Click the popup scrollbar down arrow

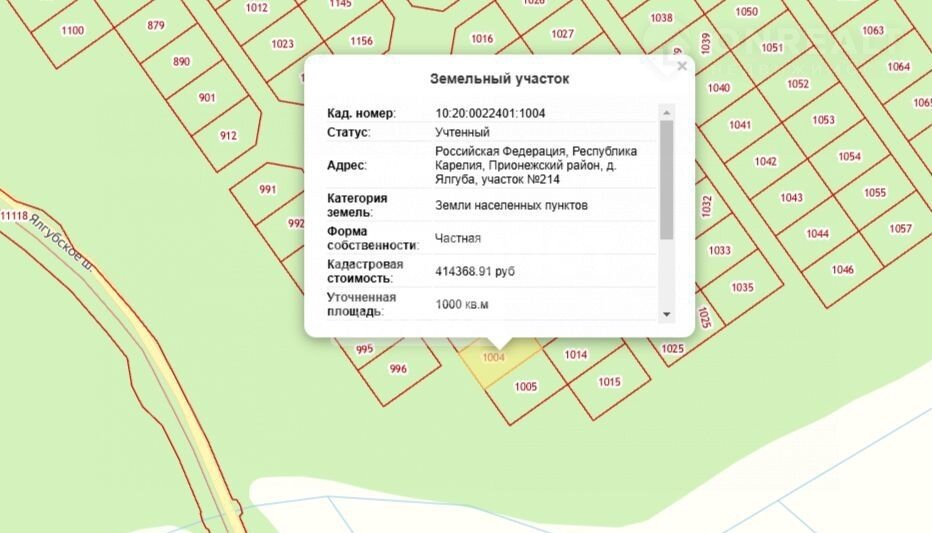(667, 314)
